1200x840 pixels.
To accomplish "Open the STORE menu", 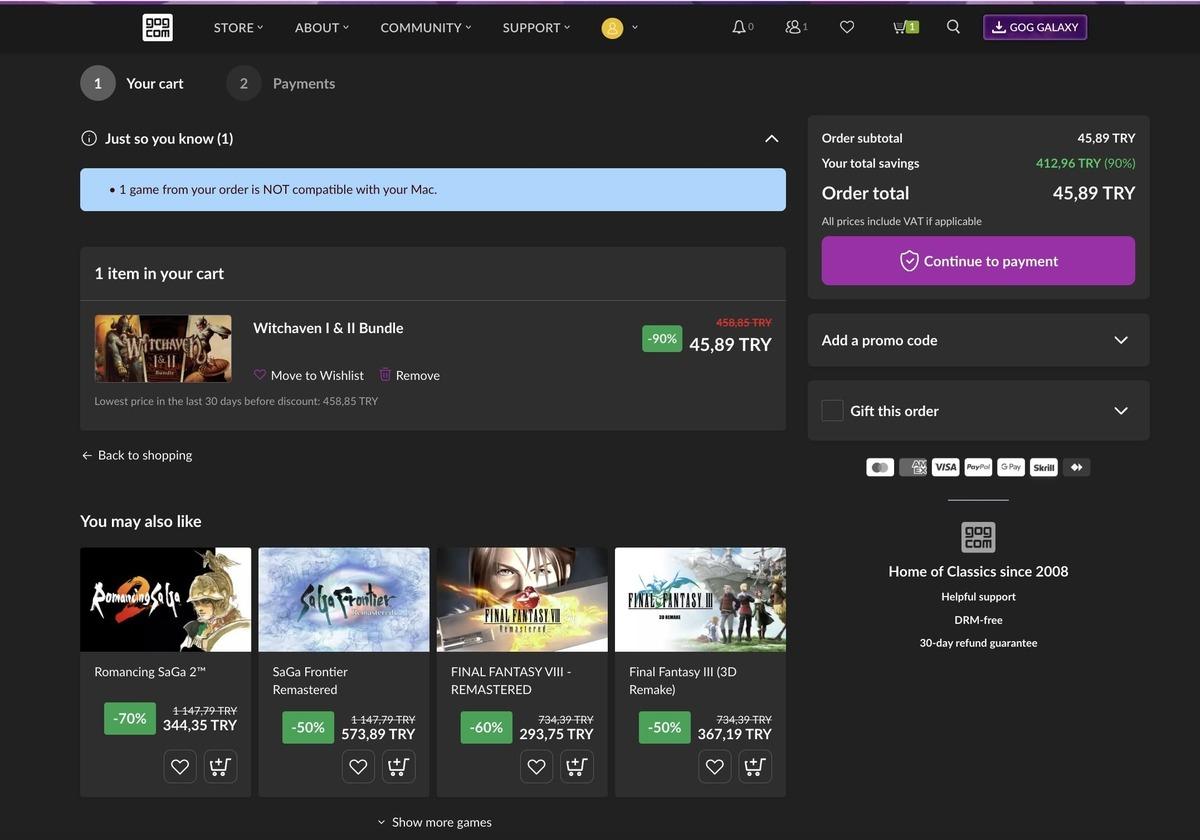I will [238, 27].
